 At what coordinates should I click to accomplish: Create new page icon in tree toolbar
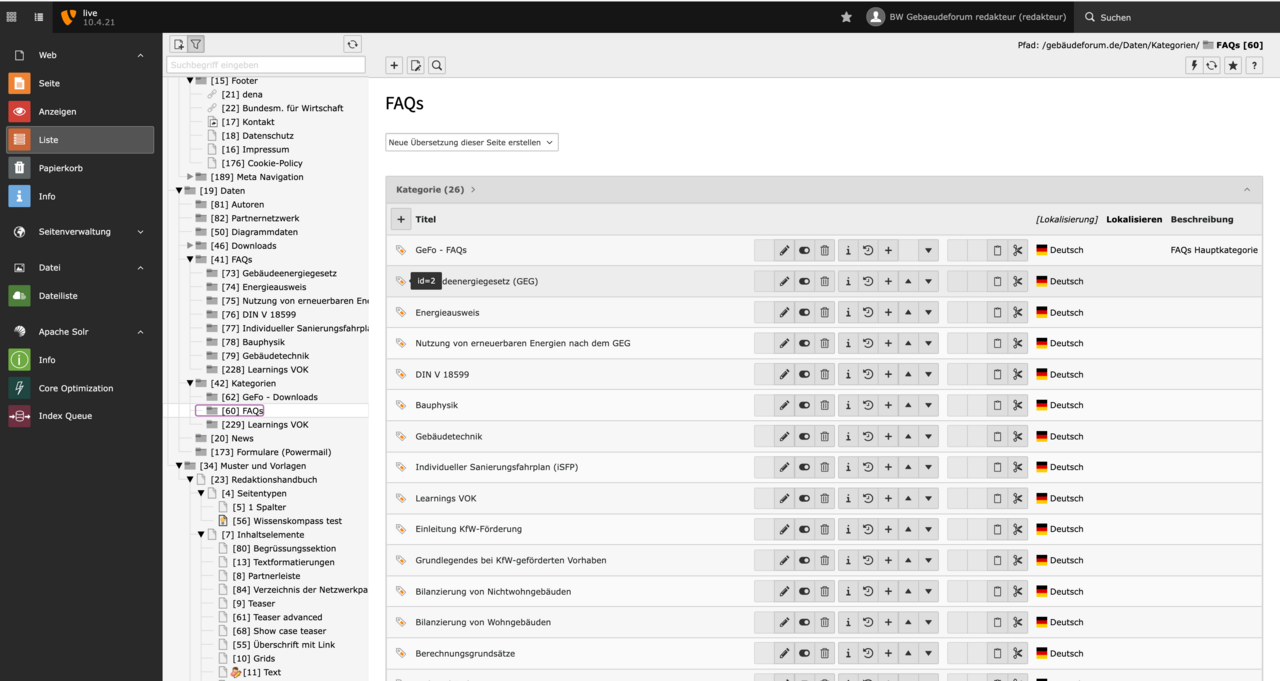(x=178, y=44)
